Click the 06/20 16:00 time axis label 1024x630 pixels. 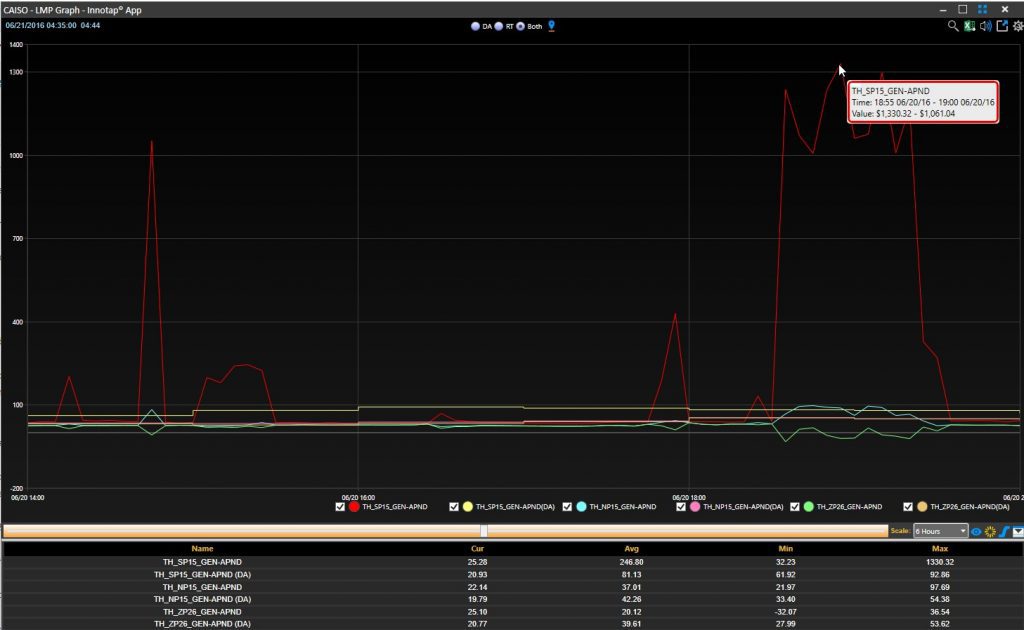coord(358,497)
